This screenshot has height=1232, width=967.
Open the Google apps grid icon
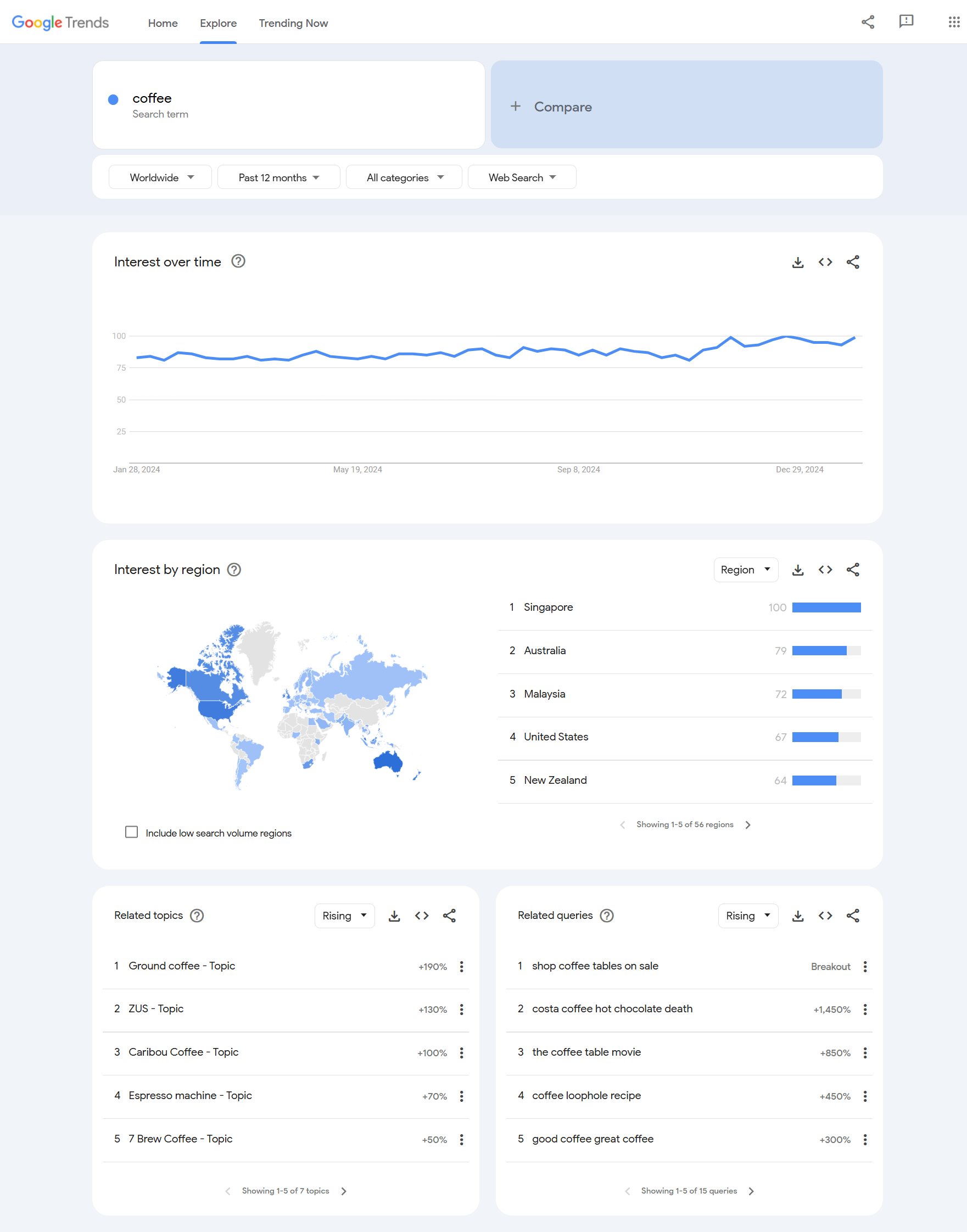tap(953, 22)
